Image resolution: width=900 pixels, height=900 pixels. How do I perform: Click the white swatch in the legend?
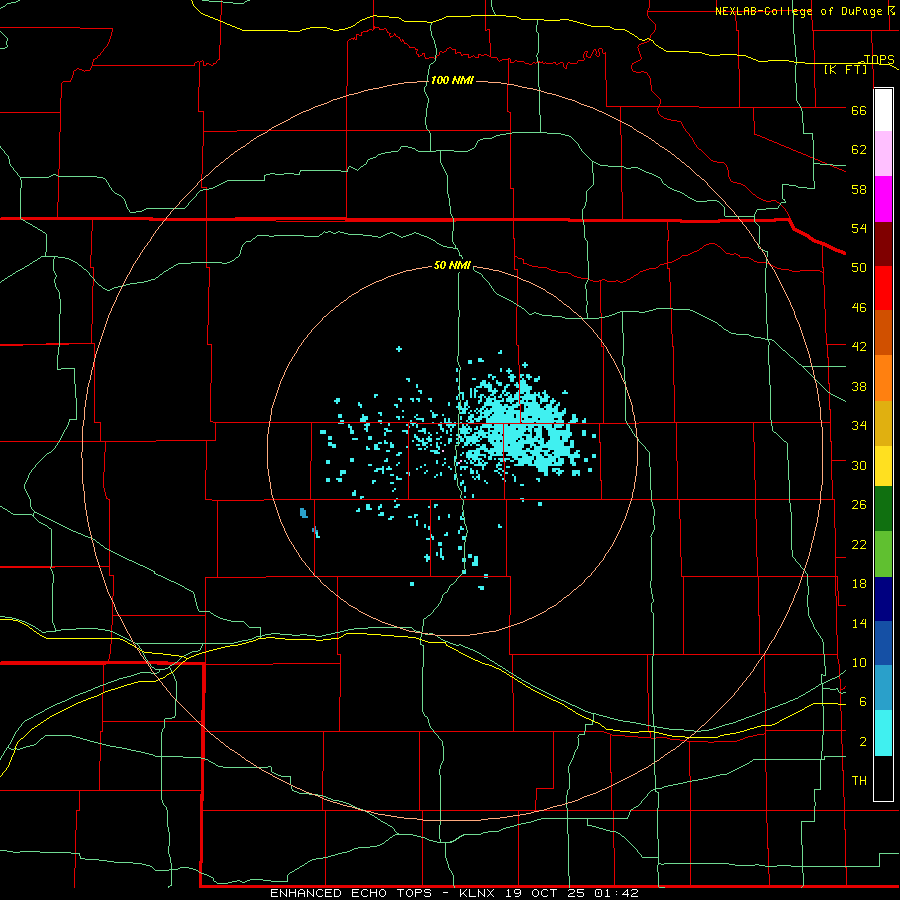883,110
